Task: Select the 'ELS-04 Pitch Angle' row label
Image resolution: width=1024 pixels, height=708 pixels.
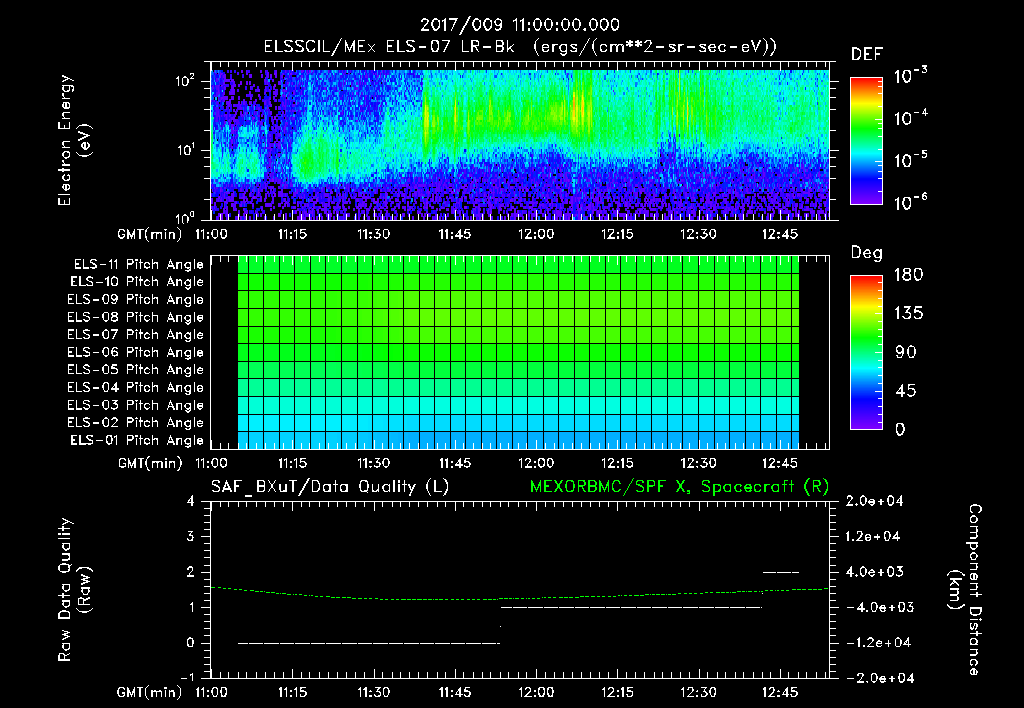Action: (x=136, y=388)
